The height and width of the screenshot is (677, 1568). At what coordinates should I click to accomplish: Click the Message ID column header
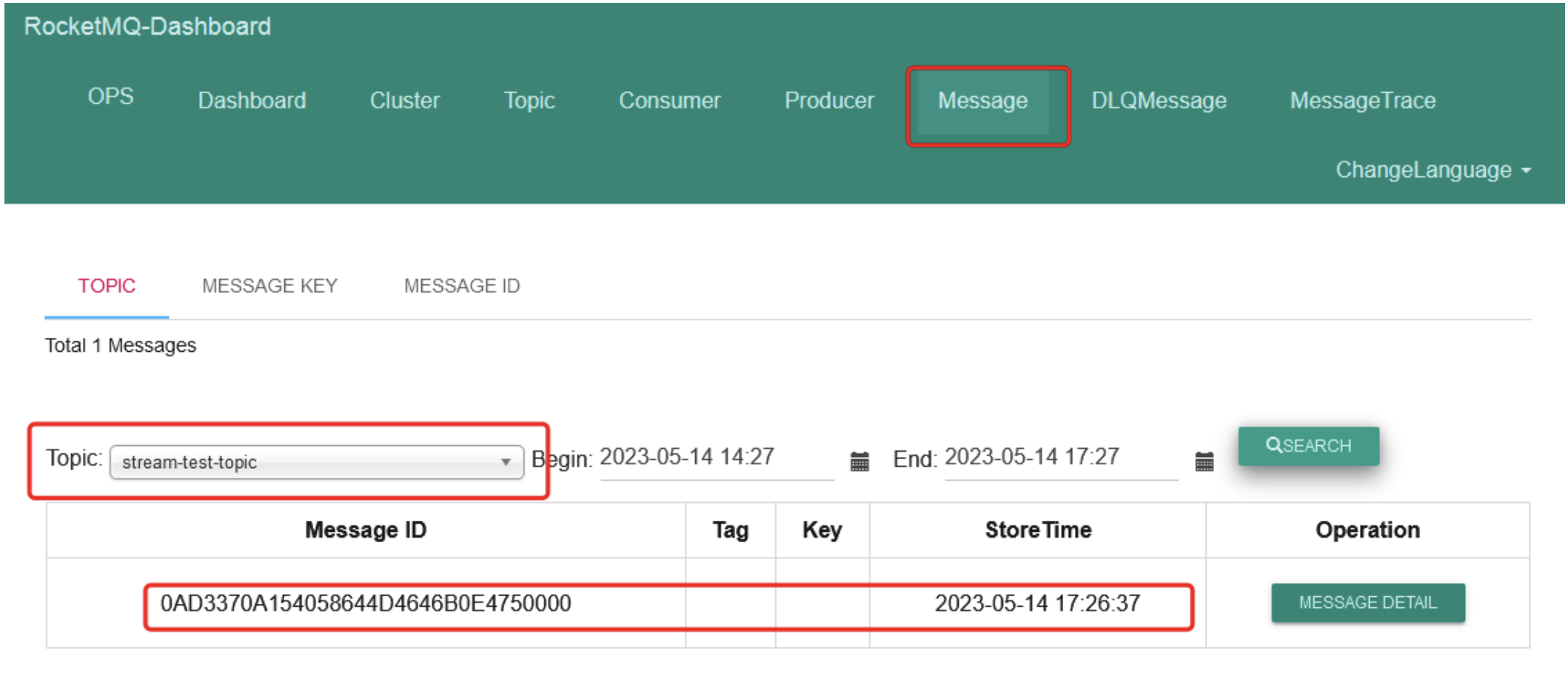[366, 530]
